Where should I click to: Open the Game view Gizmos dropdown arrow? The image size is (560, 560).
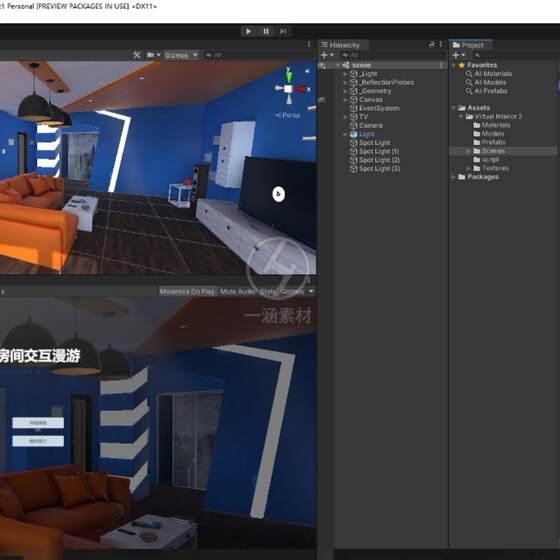click(311, 291)
